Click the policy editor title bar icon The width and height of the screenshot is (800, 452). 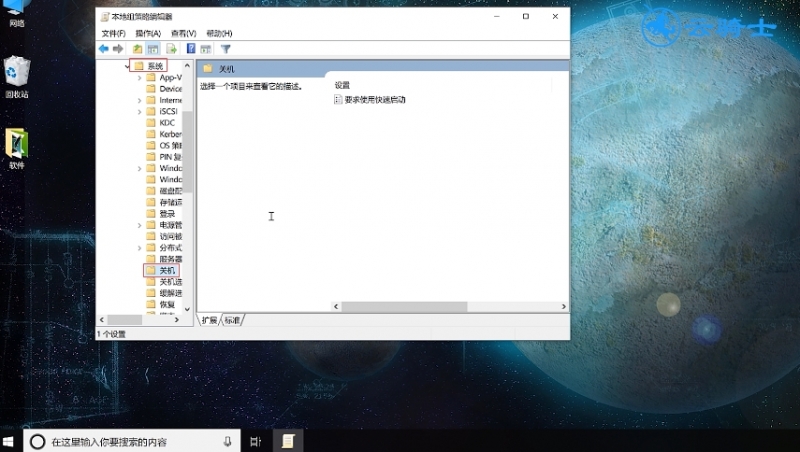[x=105, y=17]
